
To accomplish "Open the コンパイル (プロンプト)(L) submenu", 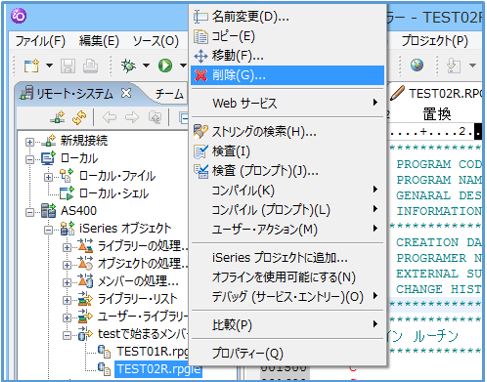I will click(287, 210).
